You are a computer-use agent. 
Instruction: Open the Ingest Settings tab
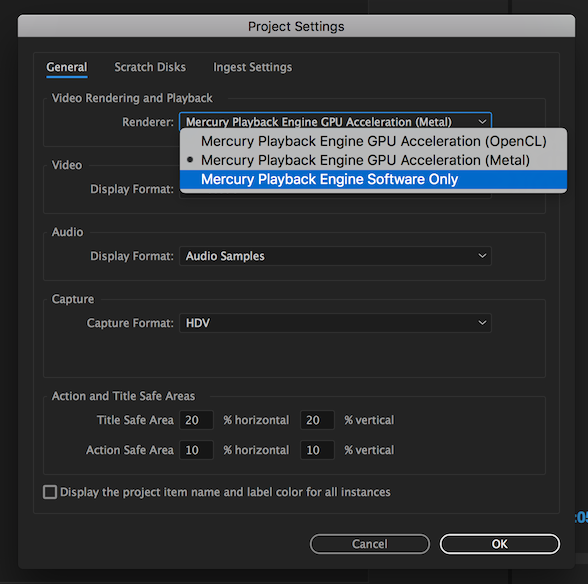252,67
